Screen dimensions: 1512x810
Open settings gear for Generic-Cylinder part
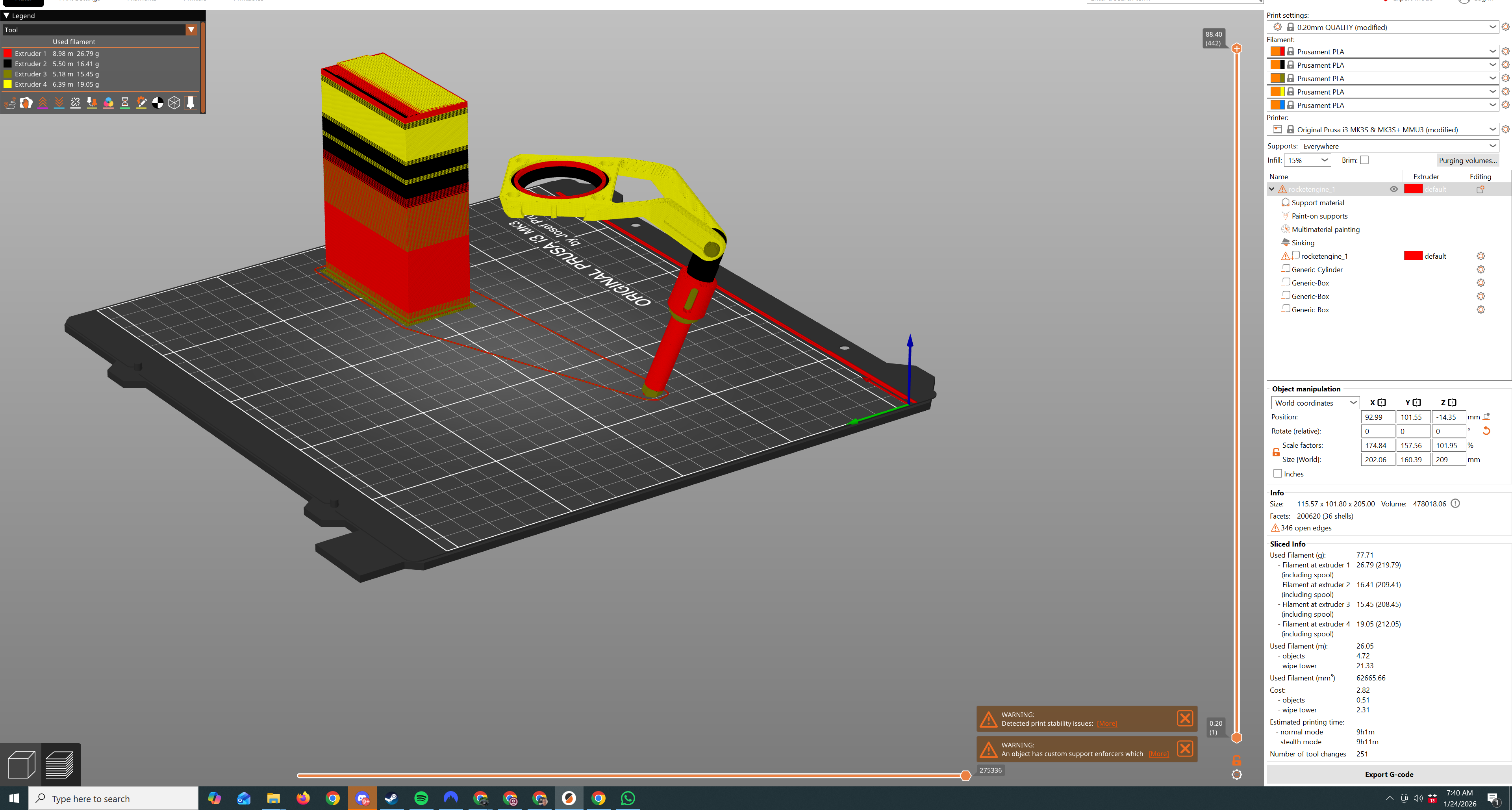[x=1480, y=269]
